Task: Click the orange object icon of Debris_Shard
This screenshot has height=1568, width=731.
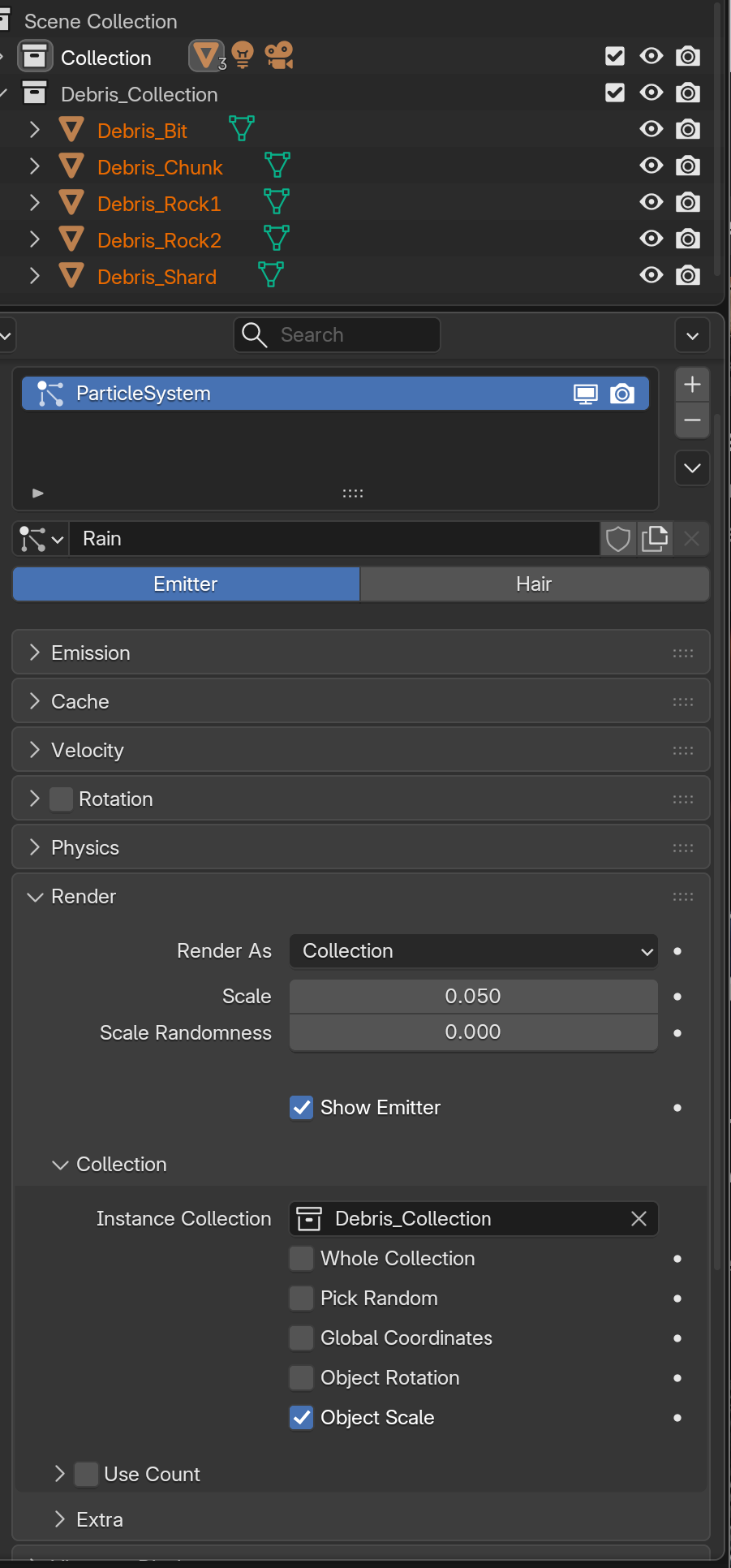Action: tap(71, 276)
